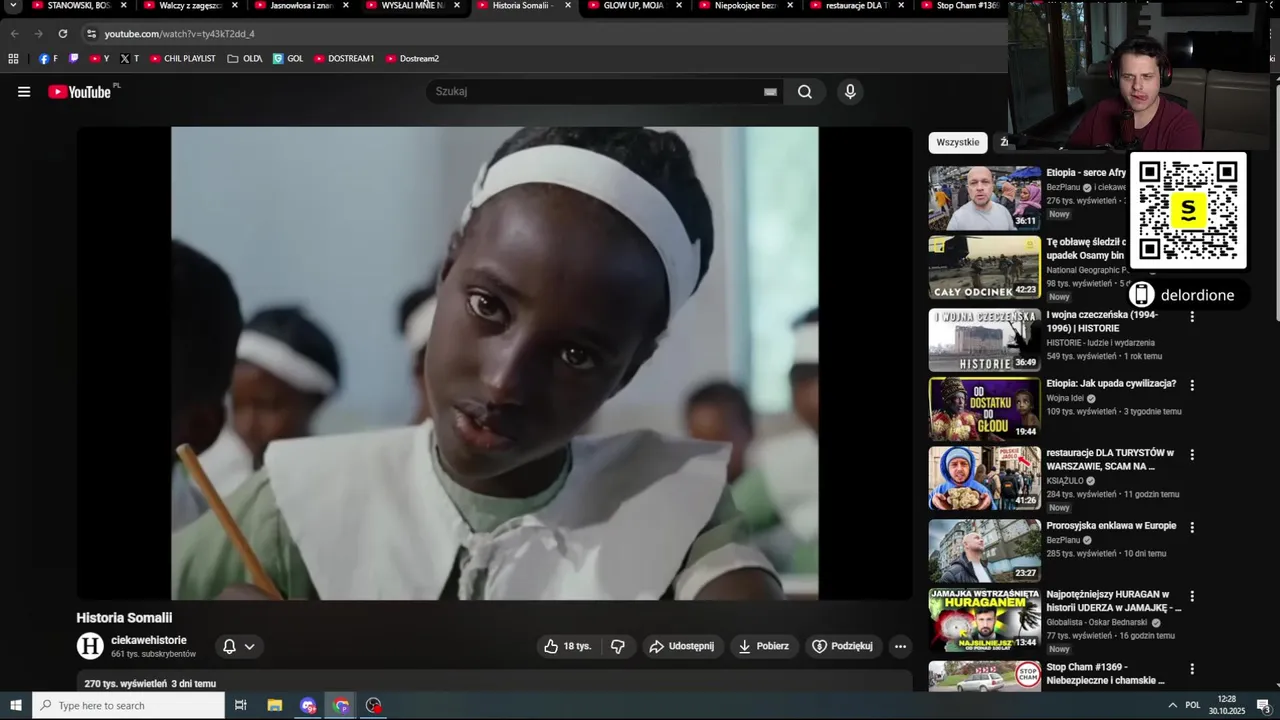Open File Explorer from the taskbar

pos(274,705)
